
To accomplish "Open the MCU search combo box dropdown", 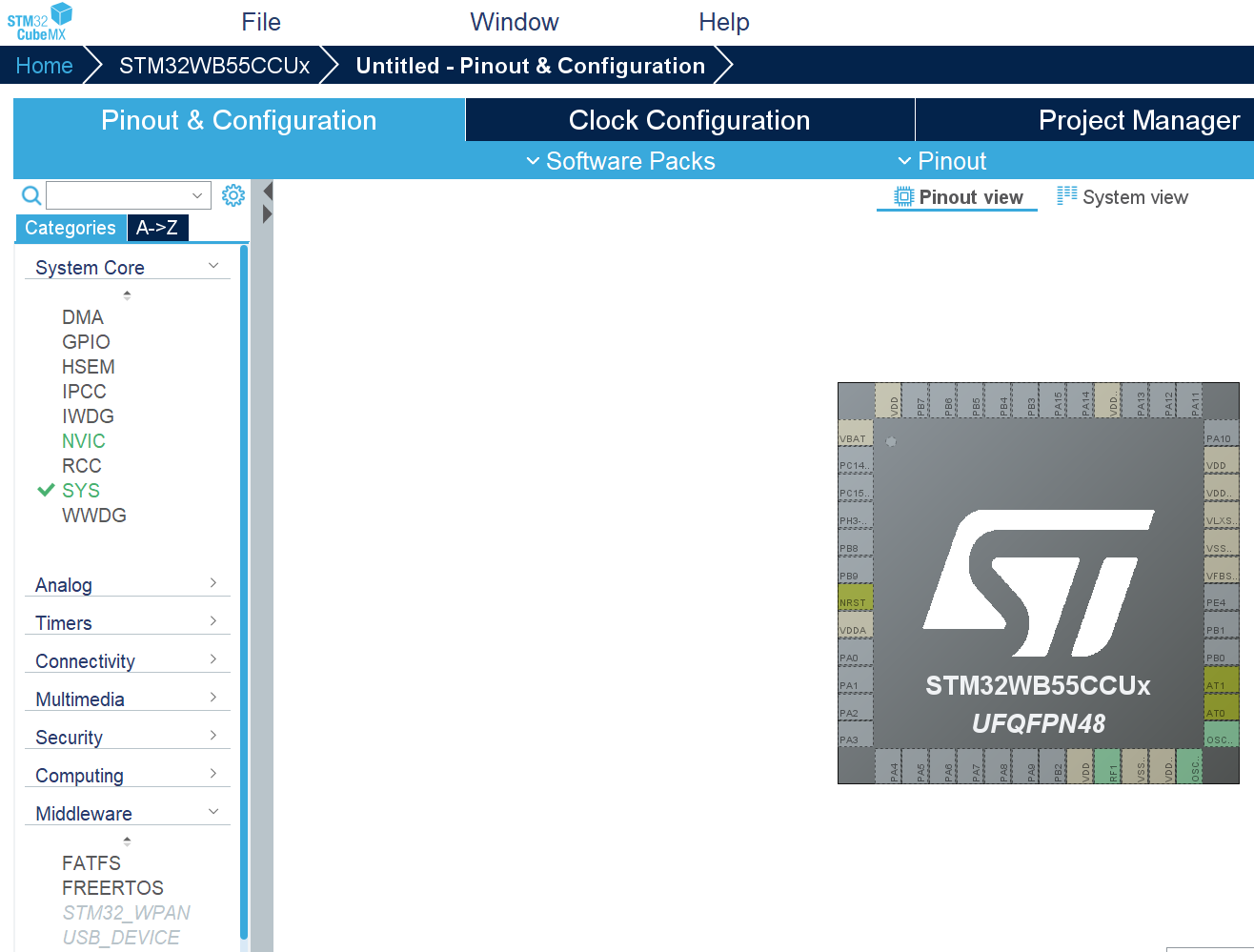I will point(196,194).
